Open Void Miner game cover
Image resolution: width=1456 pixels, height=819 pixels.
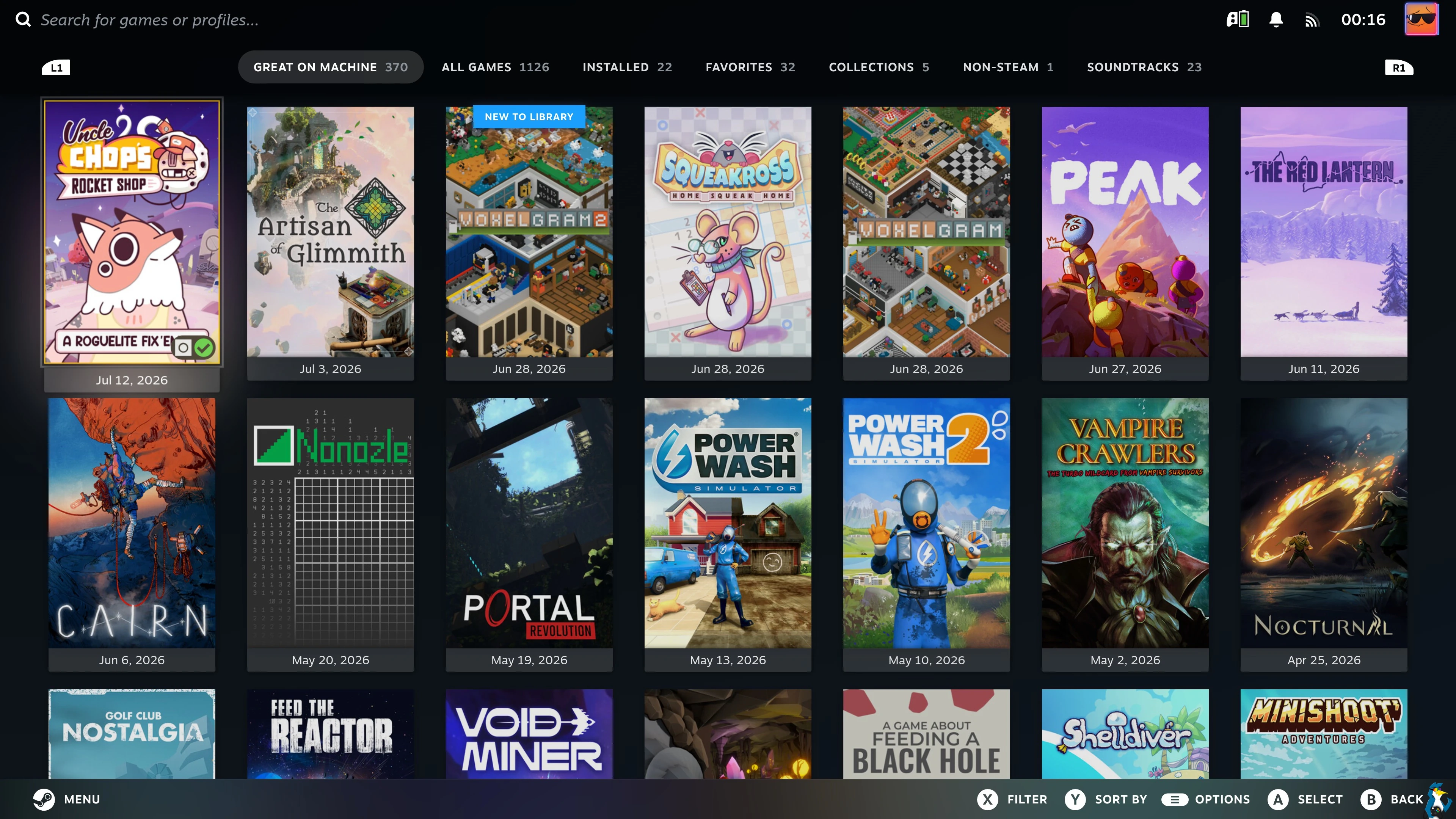(529, 734)
